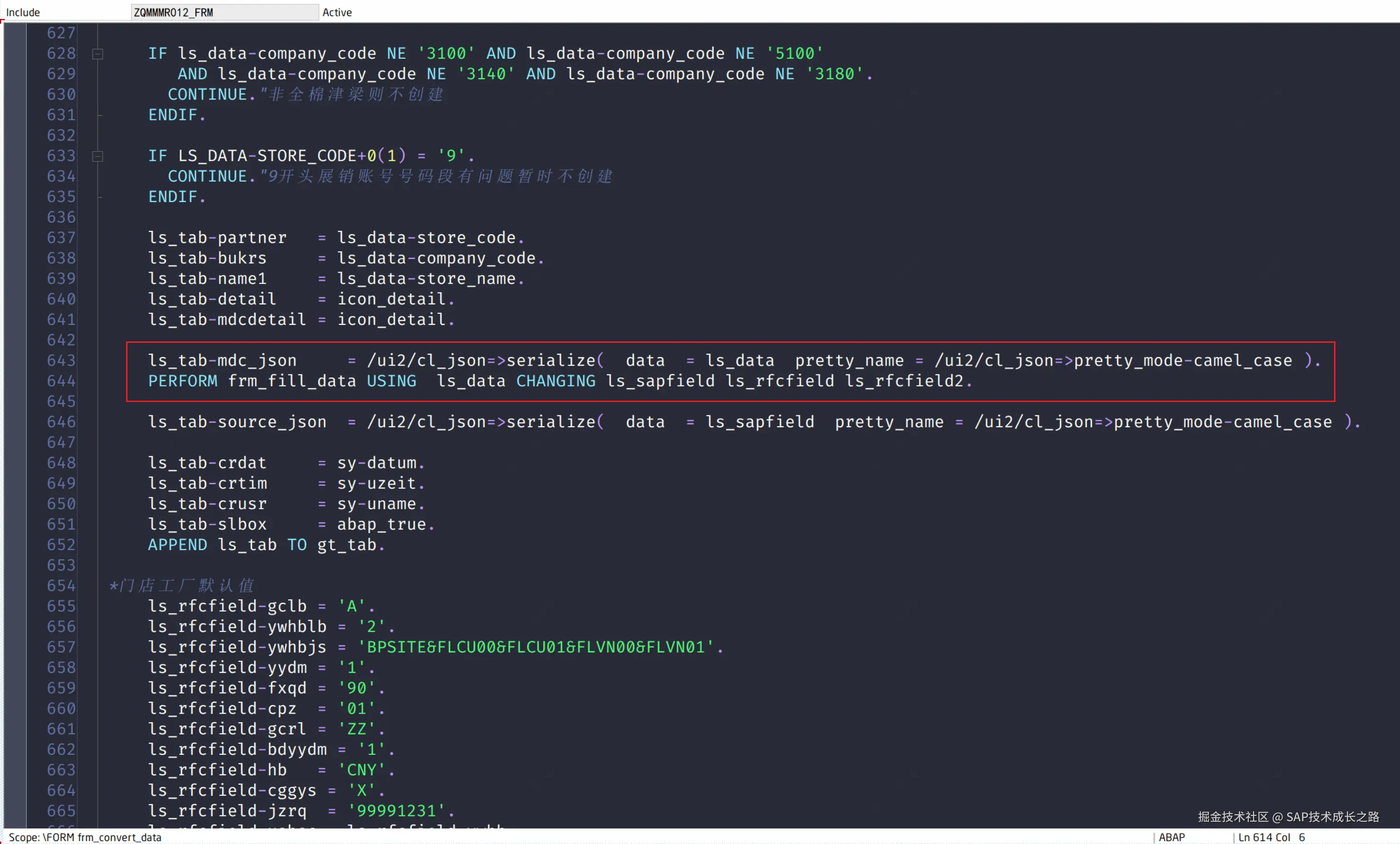The image size is (1400, 844).
Task: Click line number 643 in the gutter
Action: tap(61, 360)
